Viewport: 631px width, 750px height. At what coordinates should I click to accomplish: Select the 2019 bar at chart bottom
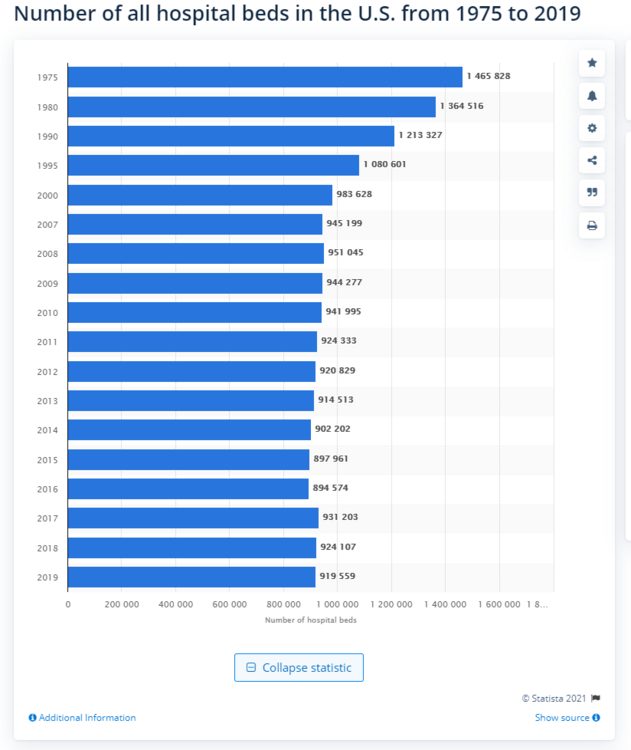191,577
